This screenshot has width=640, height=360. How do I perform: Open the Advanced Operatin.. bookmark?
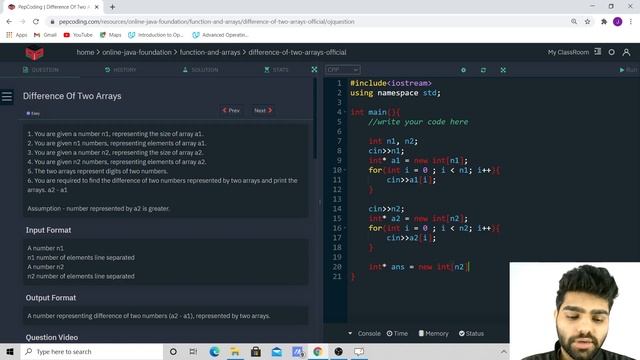point(220,35)
